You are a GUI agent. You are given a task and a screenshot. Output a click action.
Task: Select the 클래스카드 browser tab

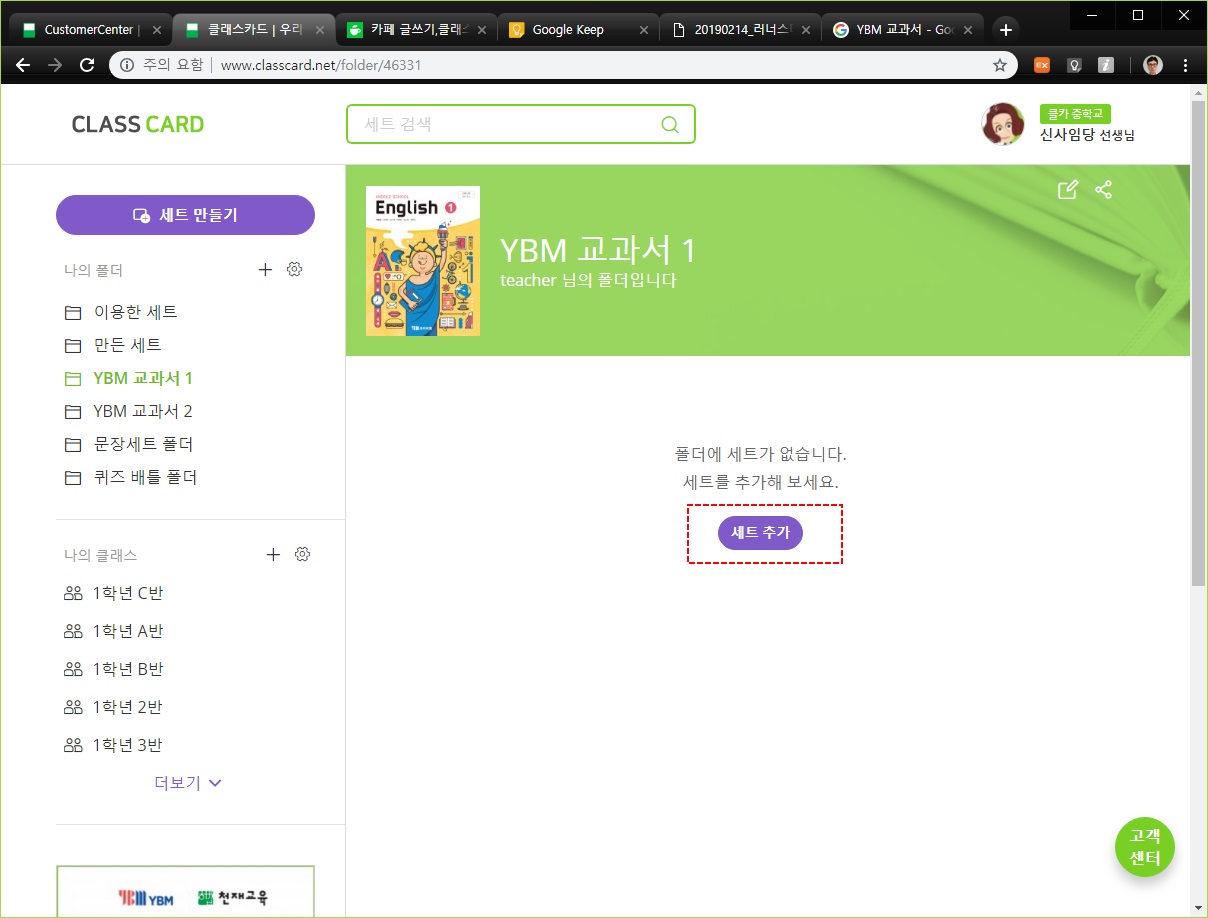coord(252,30)
